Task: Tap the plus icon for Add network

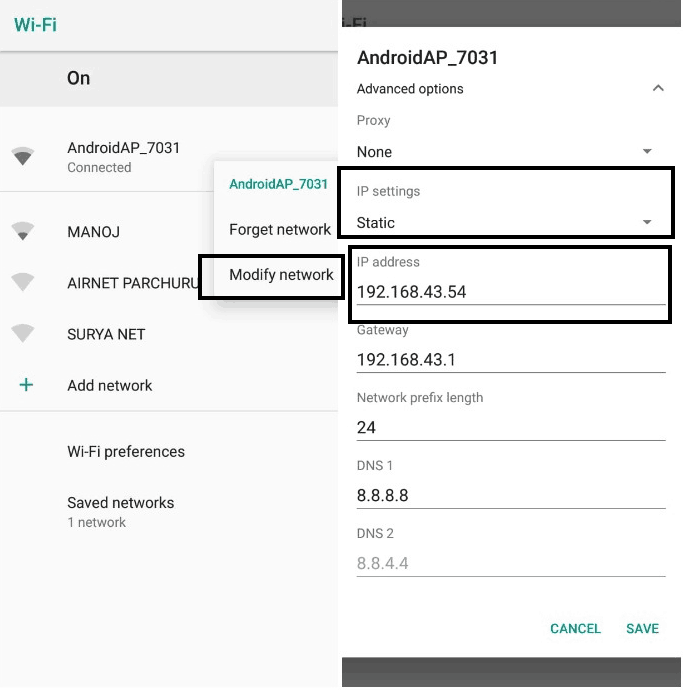Action: point(26,385)
